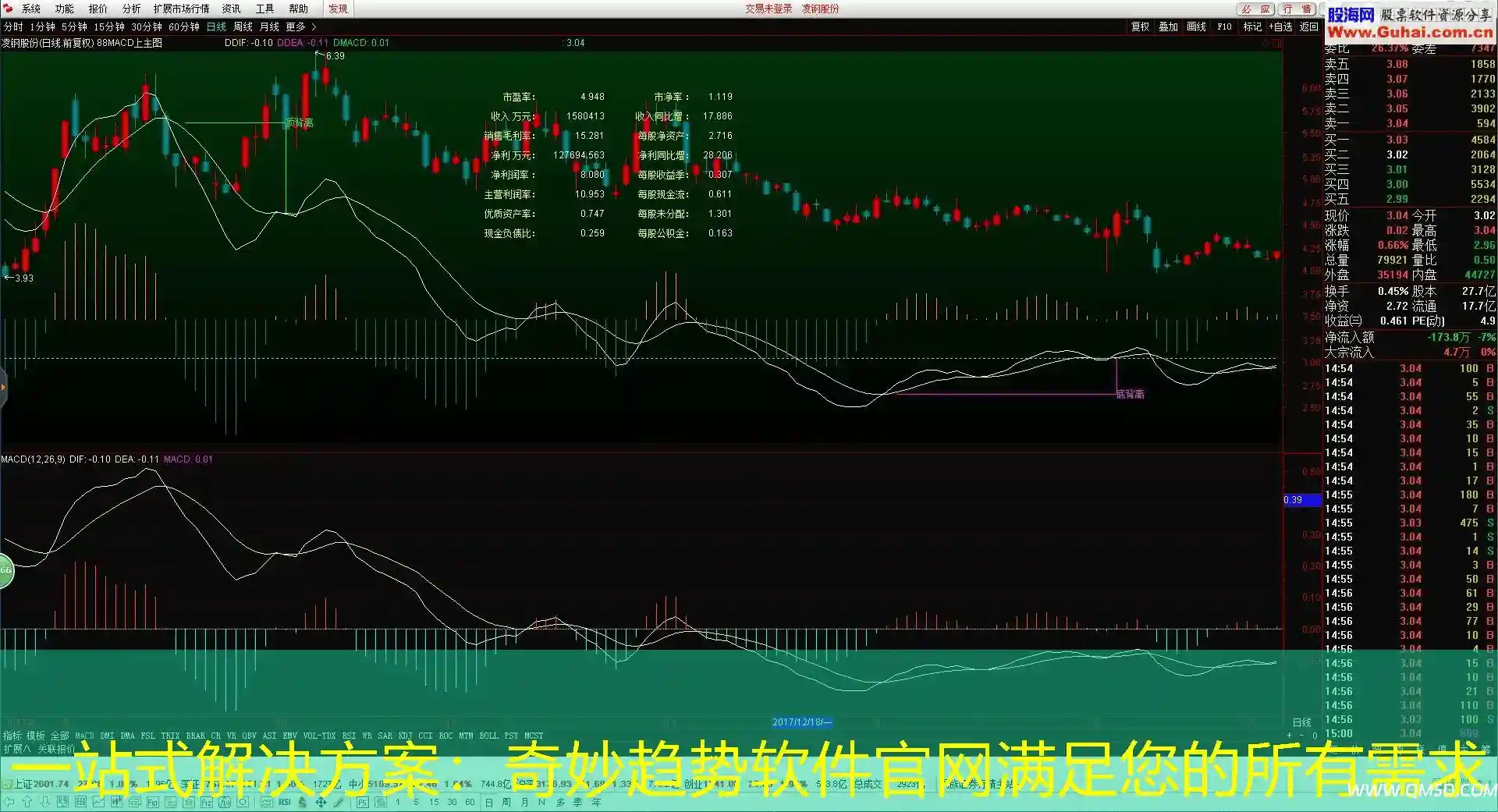Viewport: 1498px width, 812px height.
Task: Click the 行情 button at top right
Action: (1297, 9)
